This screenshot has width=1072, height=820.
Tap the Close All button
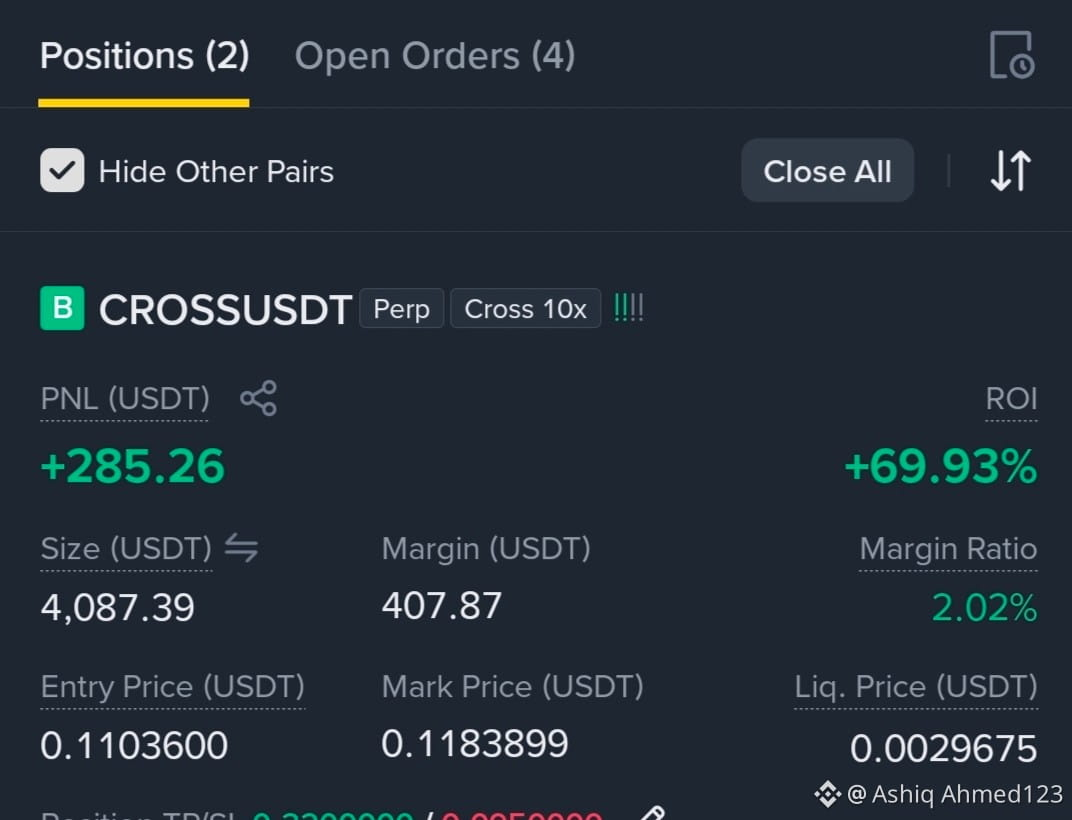click(x=827, y=170)
